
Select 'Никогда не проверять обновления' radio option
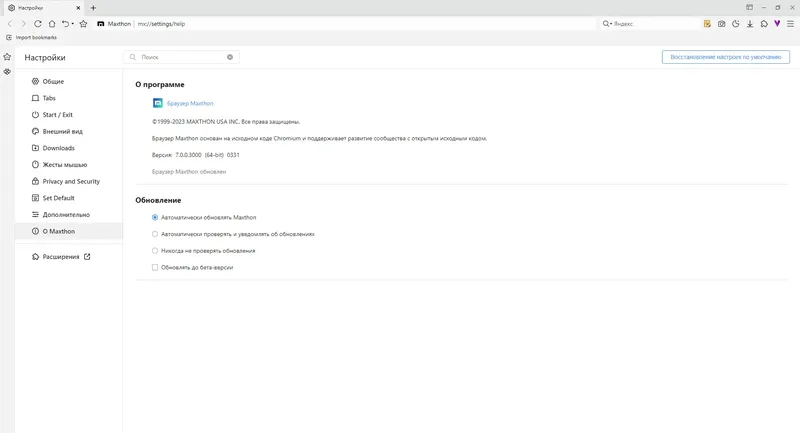click(x=154, y=250)
